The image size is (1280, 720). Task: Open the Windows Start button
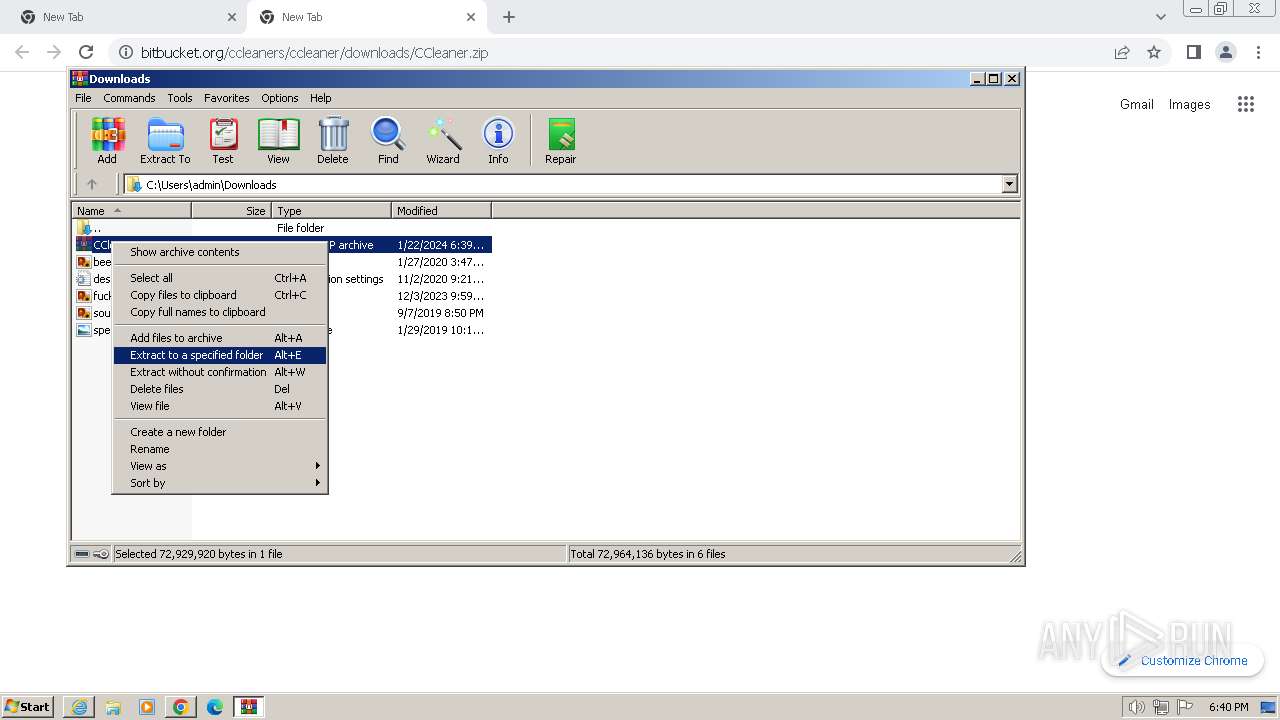coord(28,706)
